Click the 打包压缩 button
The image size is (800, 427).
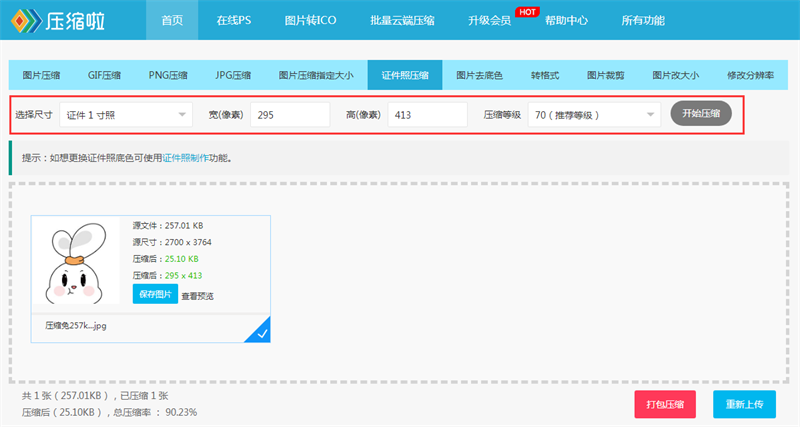(x=665, y=405)
